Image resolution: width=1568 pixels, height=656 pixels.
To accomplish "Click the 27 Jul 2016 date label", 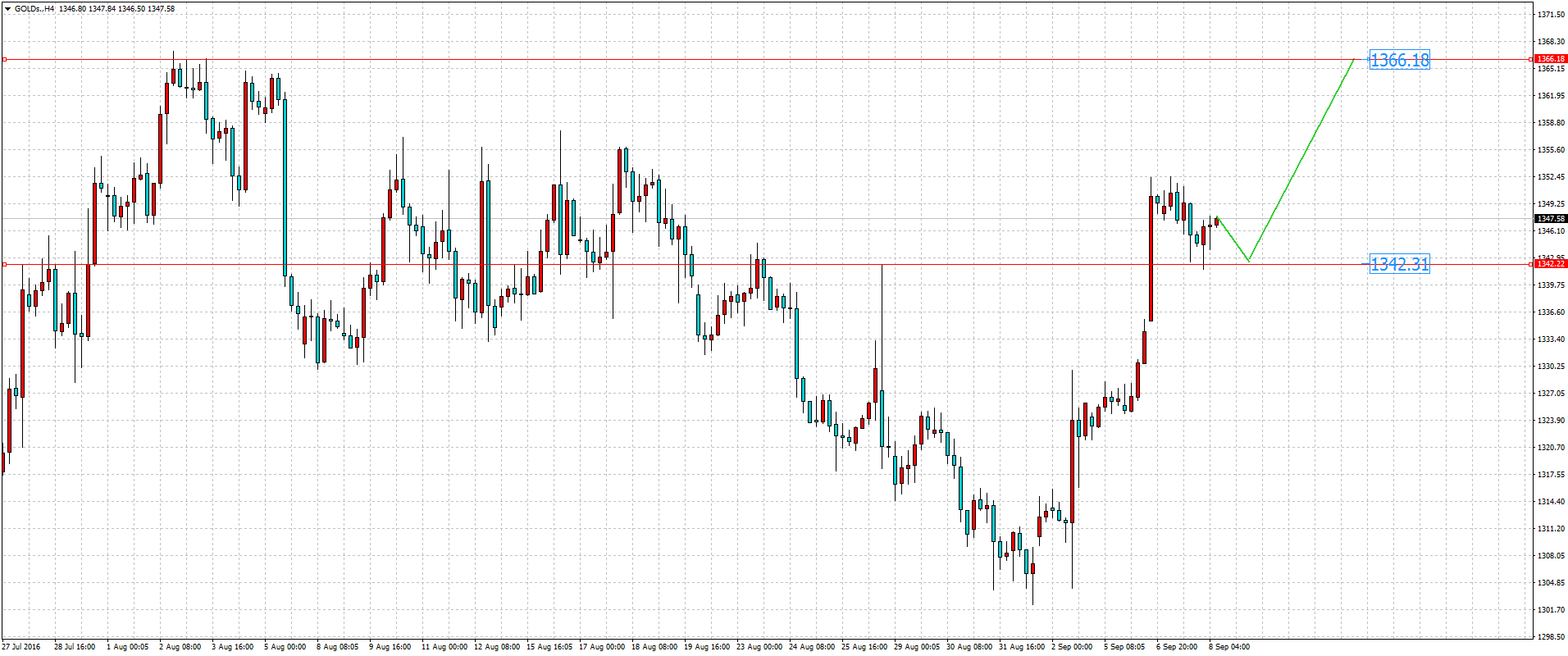I will coord(21,647).
